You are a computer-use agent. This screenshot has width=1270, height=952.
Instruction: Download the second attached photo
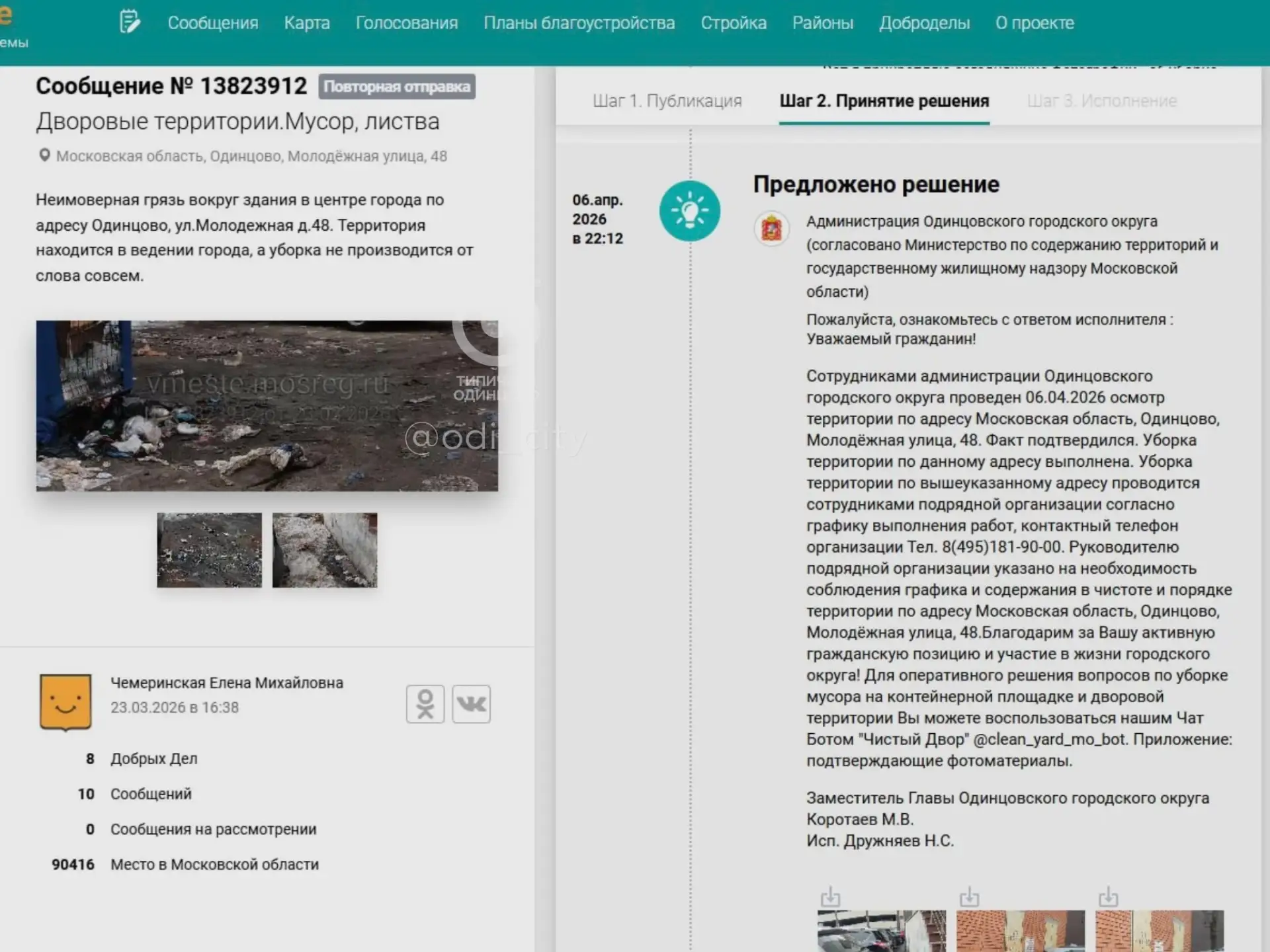click(x=969, y=897)
